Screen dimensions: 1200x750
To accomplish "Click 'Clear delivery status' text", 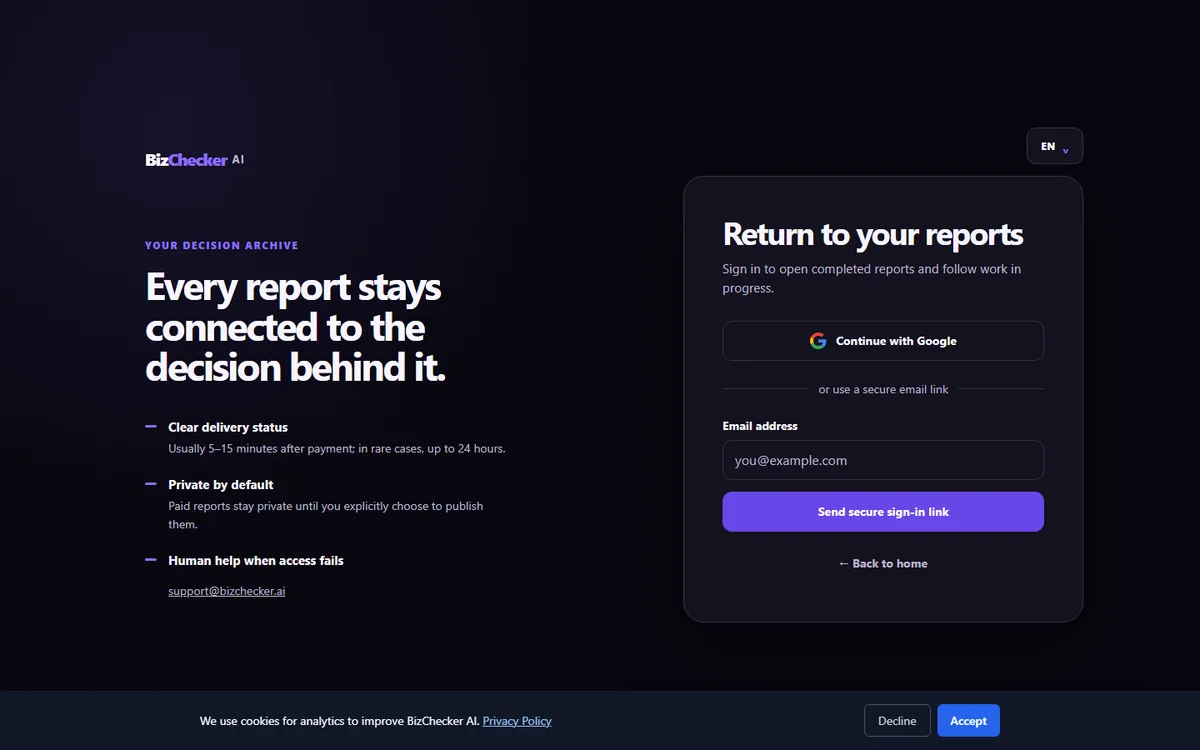I will click(x=228, y=427).
